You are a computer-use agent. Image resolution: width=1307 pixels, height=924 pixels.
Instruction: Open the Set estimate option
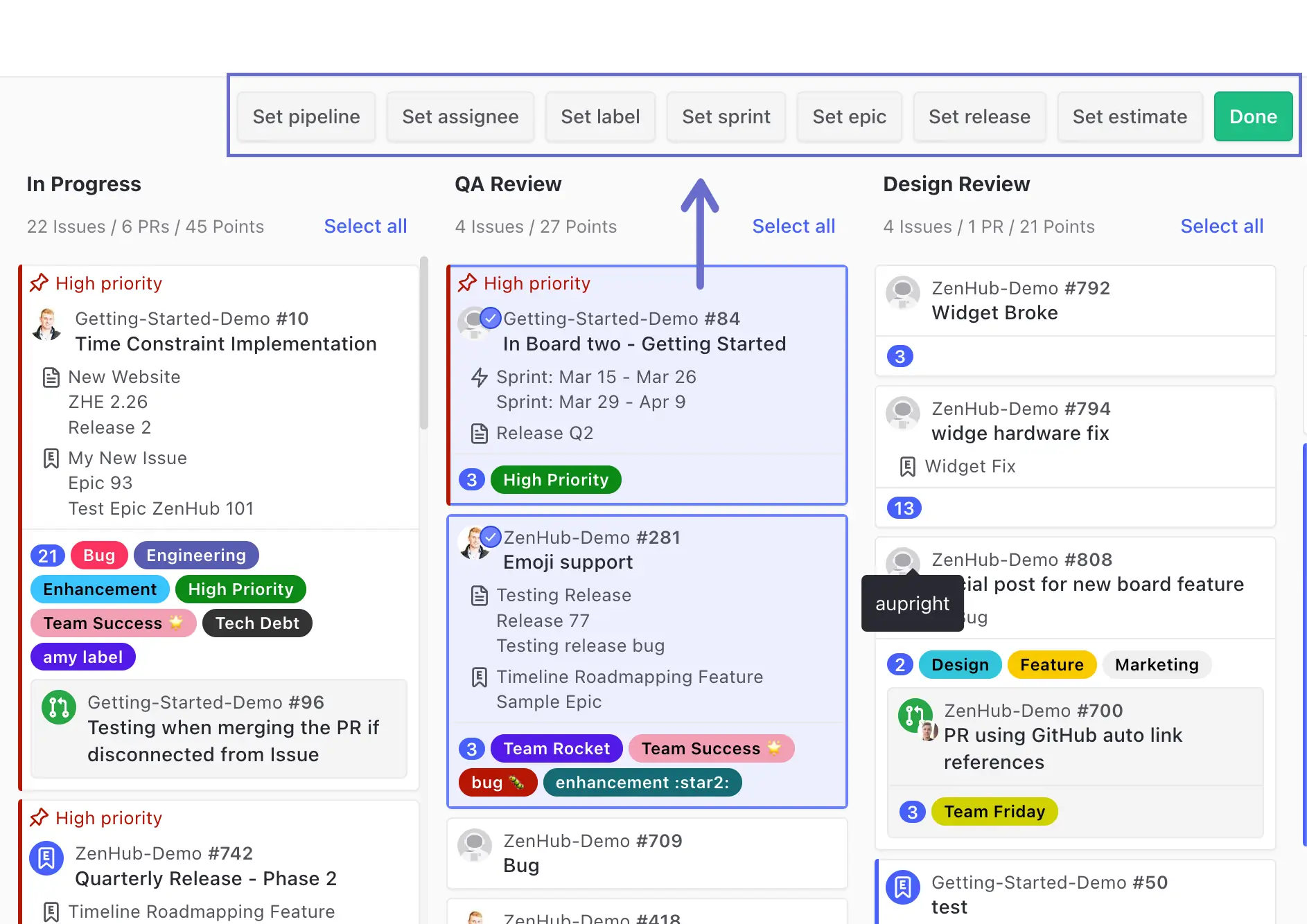(1130, 116)
